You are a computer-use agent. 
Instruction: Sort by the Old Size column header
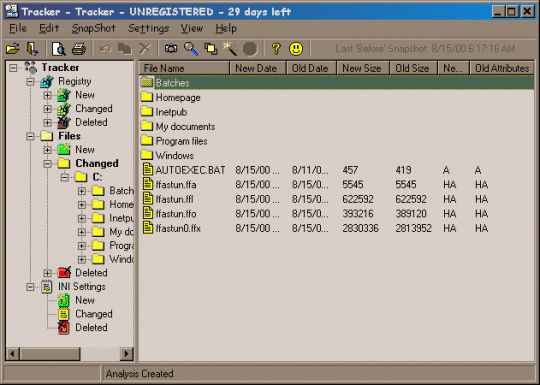point(413,68)
